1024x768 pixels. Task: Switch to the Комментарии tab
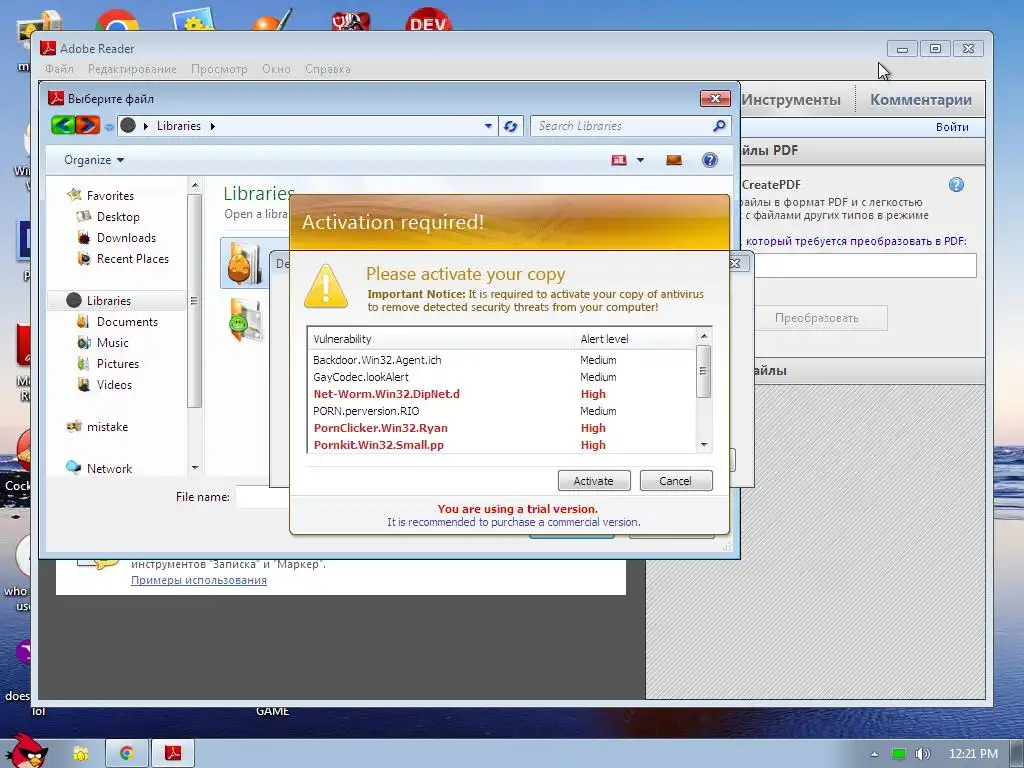pos(921,100)
